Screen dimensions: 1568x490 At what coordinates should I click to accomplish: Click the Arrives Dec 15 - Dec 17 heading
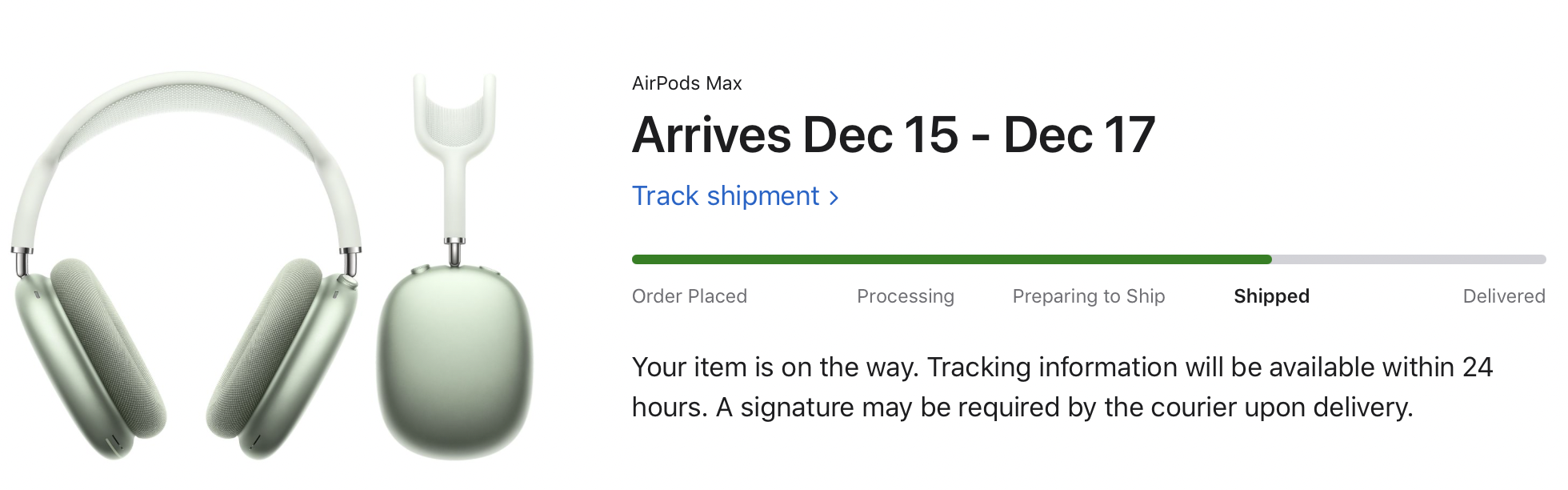[893, 135]
